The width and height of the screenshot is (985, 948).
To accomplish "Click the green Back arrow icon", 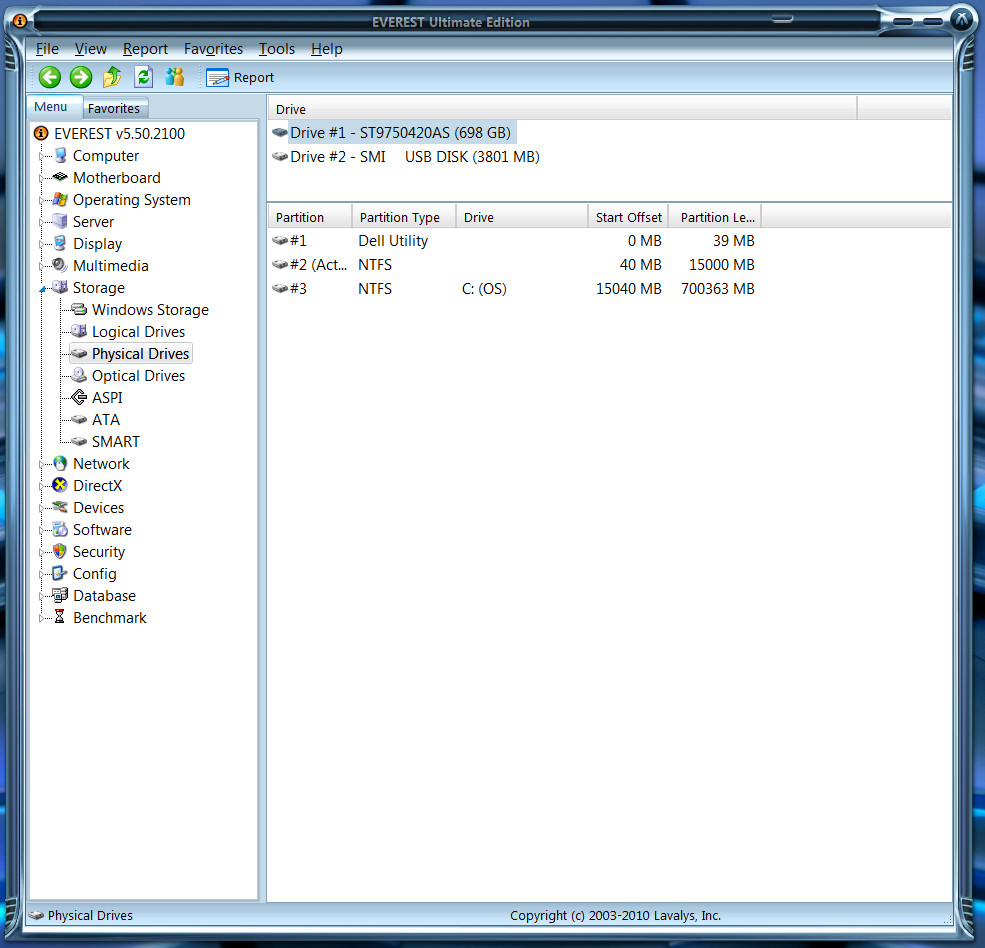I will (50, 77).
